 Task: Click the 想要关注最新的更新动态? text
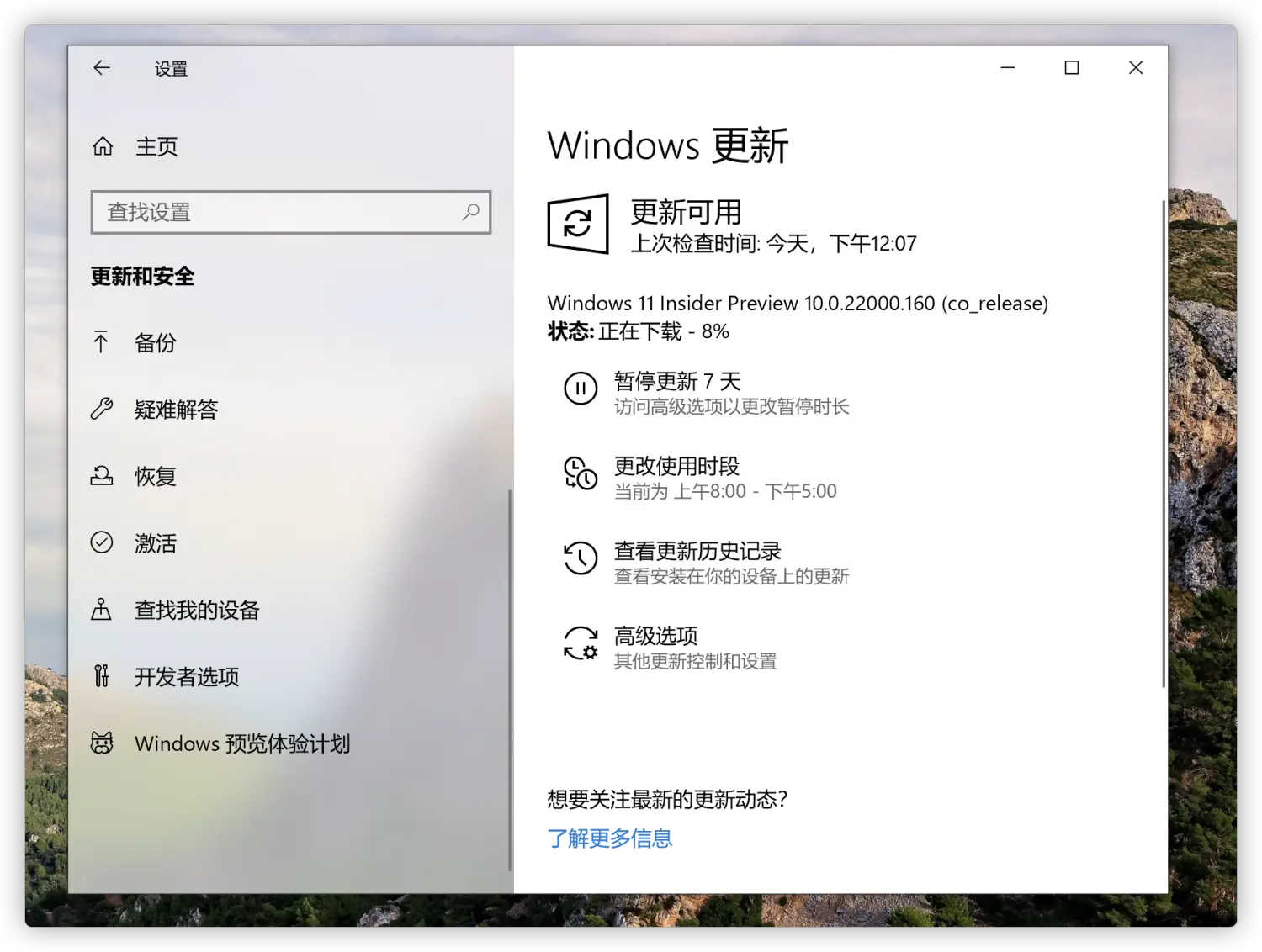(x=667, y=799)
